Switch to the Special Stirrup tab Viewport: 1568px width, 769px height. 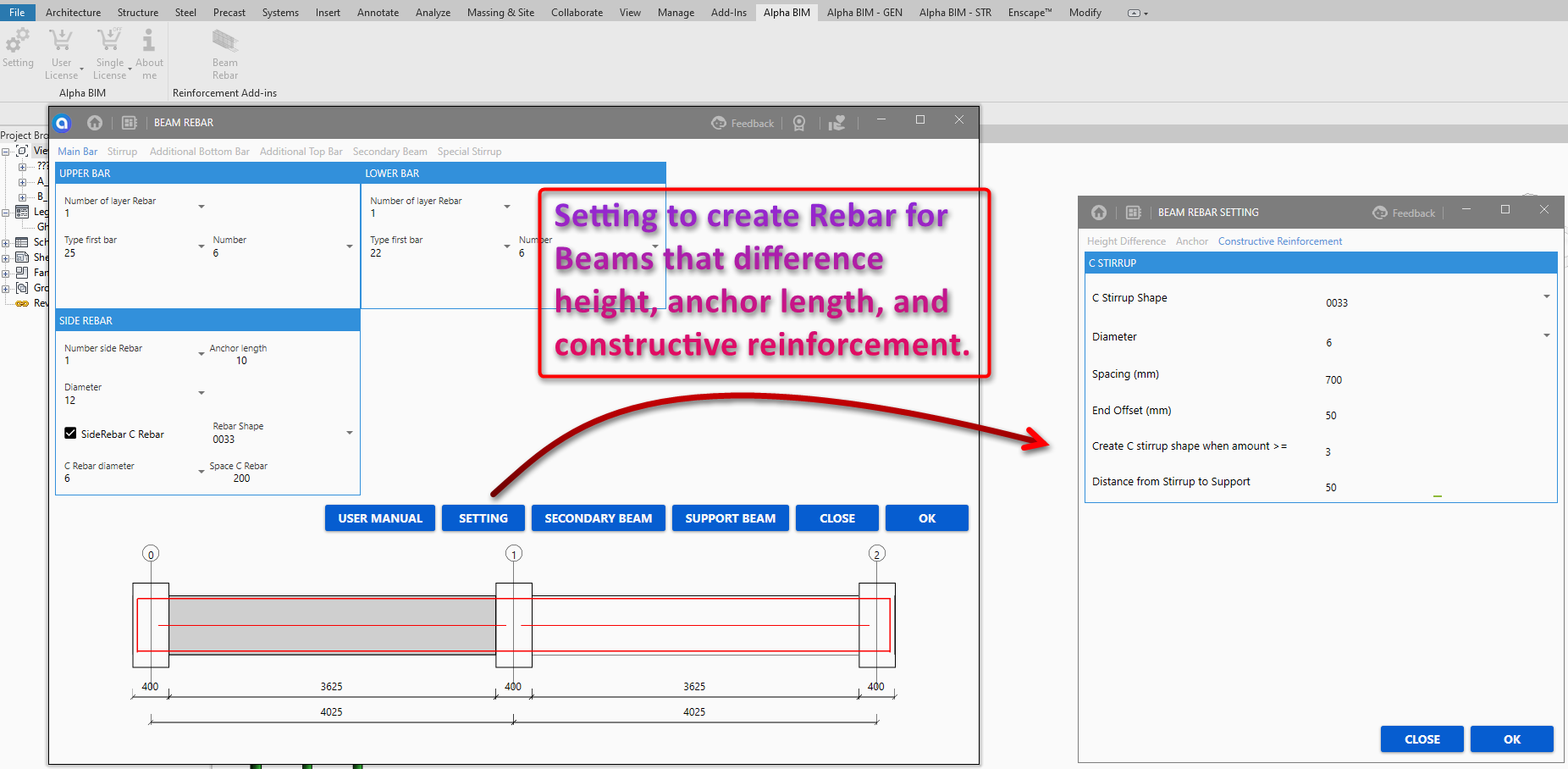(x=470, y=152)
